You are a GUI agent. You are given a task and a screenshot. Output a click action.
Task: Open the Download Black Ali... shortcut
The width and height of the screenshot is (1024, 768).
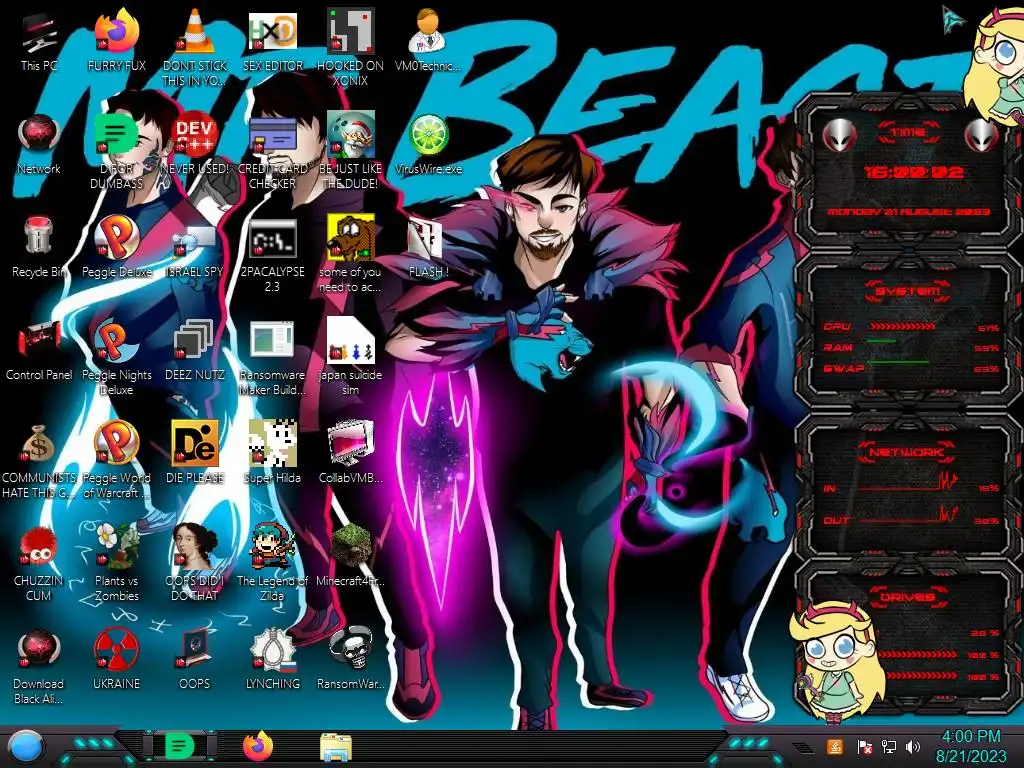coord(39,667)
